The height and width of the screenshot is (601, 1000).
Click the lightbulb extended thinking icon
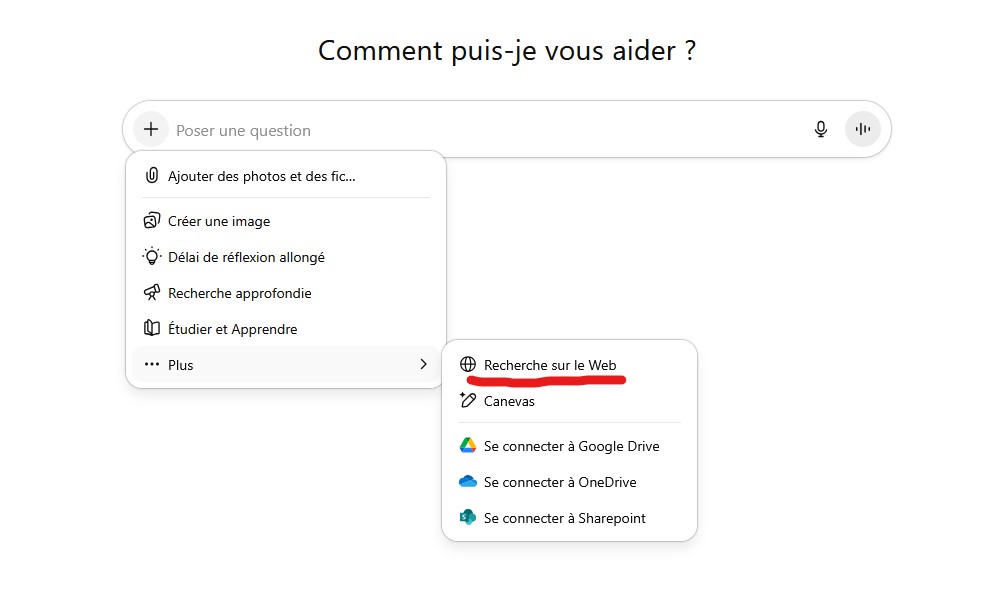pyautogui.click(x=152, y=256)
